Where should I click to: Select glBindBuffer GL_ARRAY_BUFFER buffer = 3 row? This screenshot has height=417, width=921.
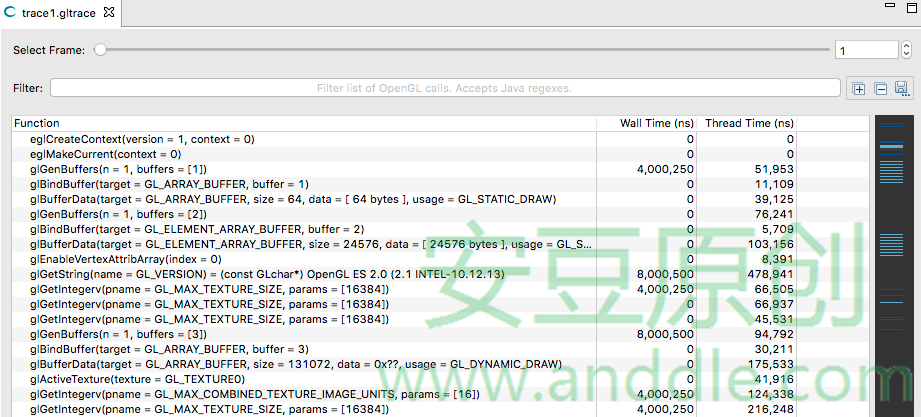point(440,349)
